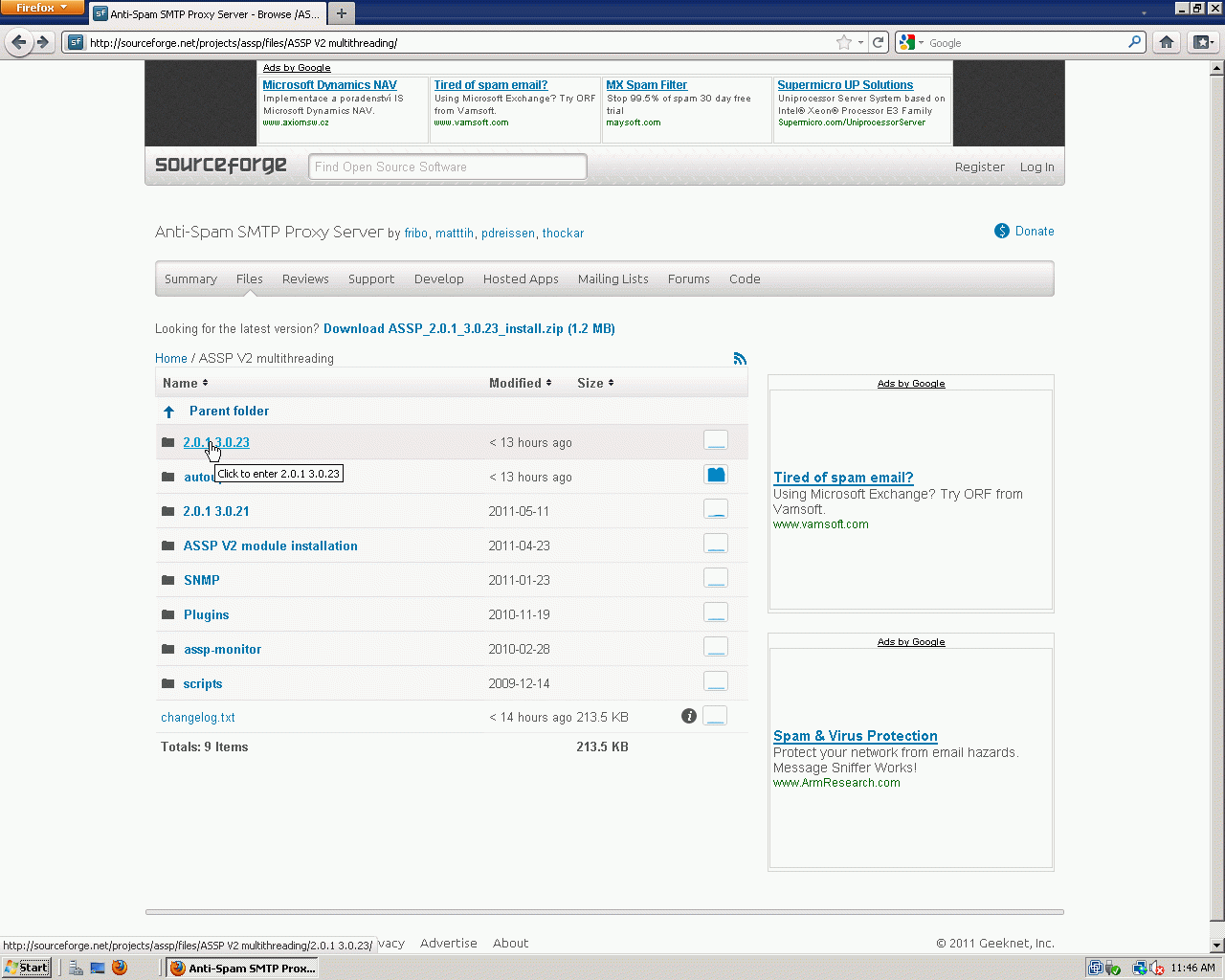Click the sourceforge logo

(x=221, y=166)
